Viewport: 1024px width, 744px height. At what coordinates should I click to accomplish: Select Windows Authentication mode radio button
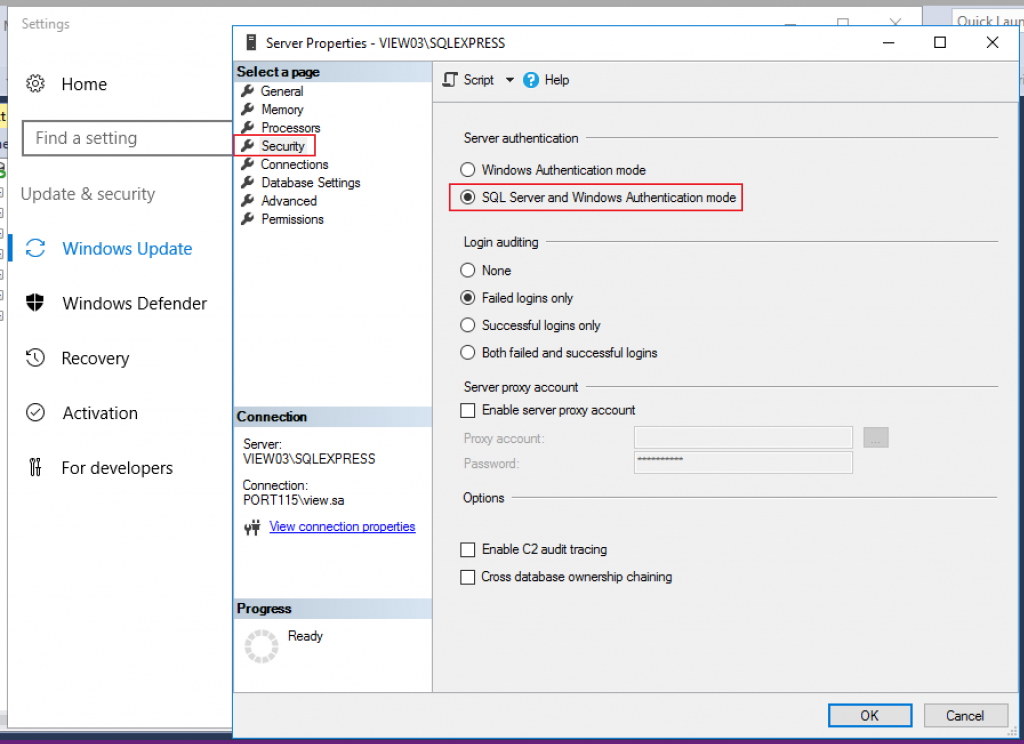468,171
